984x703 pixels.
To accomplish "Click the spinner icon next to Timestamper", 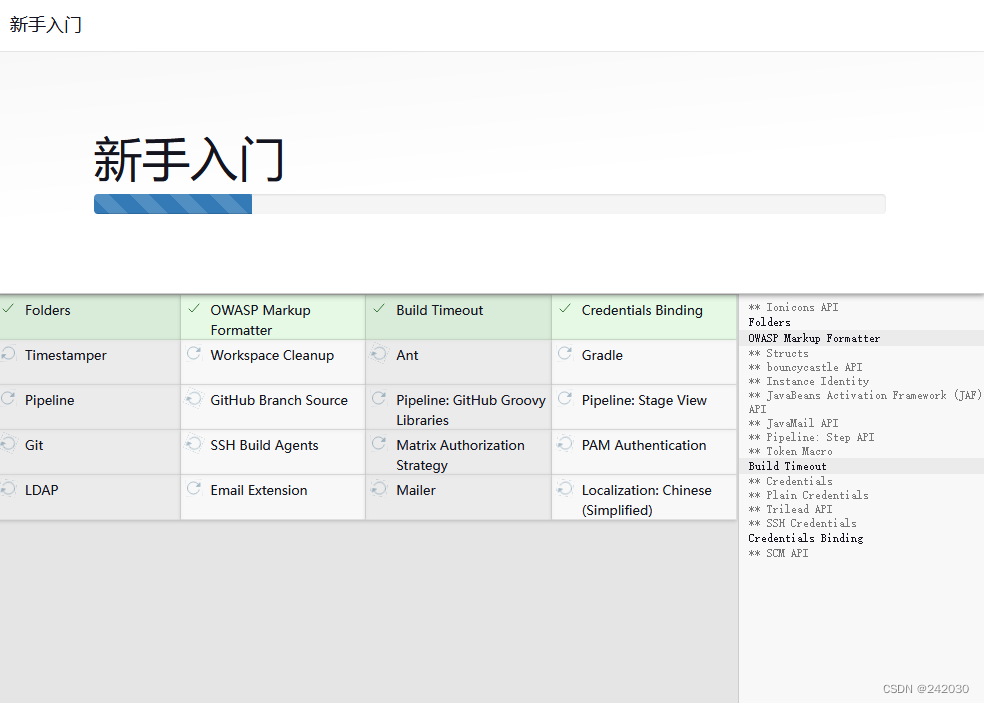I will (8, 353).
